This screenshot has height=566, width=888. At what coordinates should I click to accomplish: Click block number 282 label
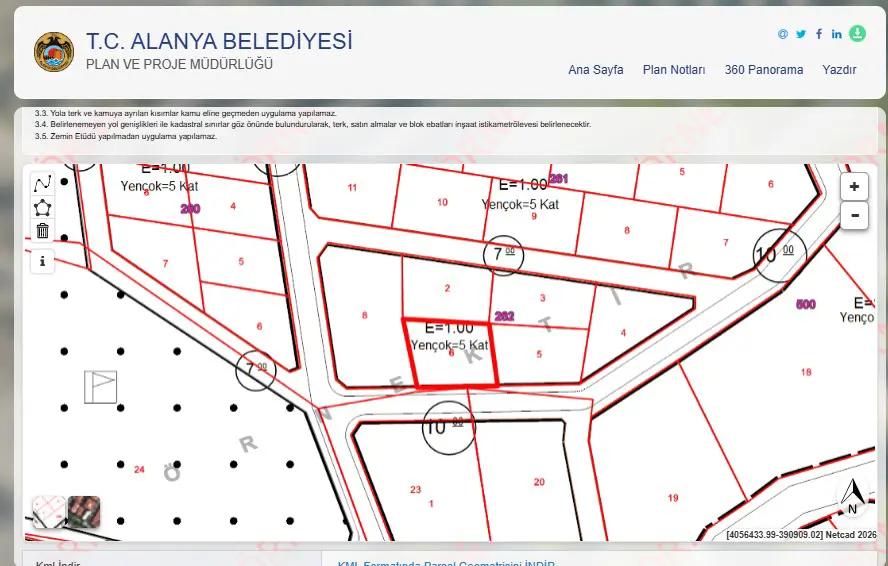point(504,316)
